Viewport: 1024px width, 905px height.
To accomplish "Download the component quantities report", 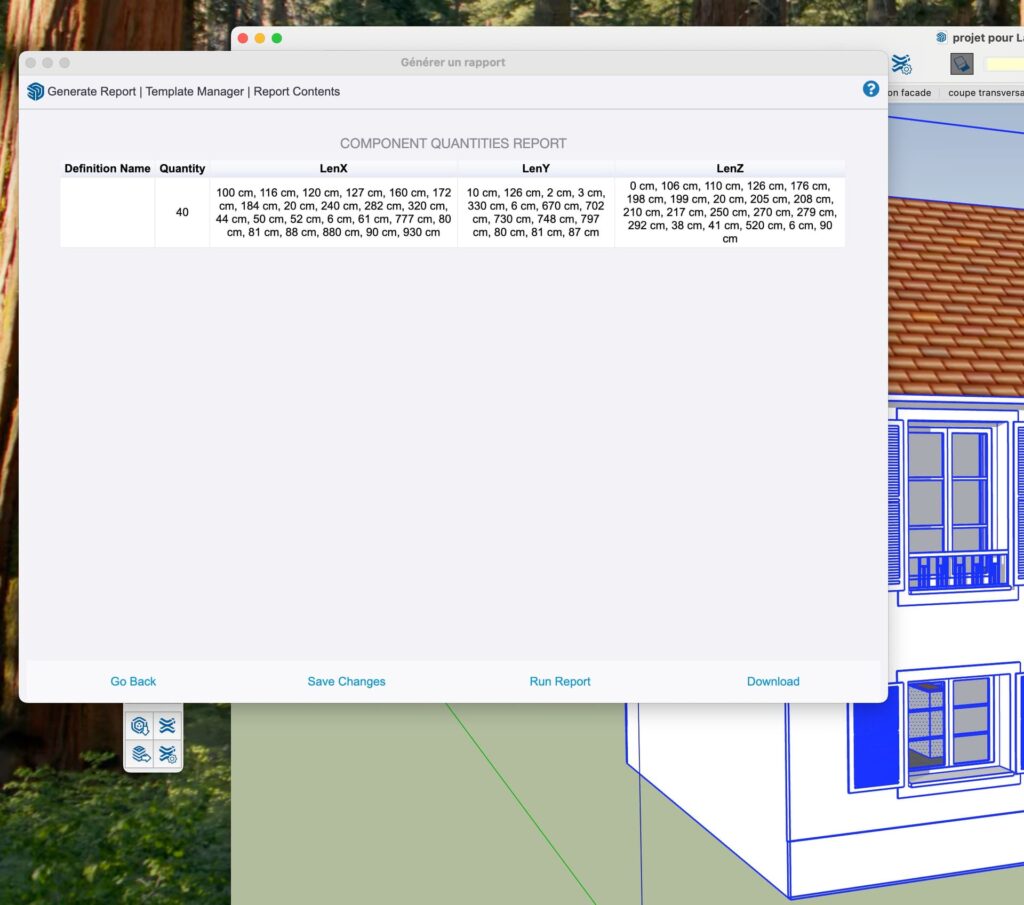I will [x=773, y=681].
